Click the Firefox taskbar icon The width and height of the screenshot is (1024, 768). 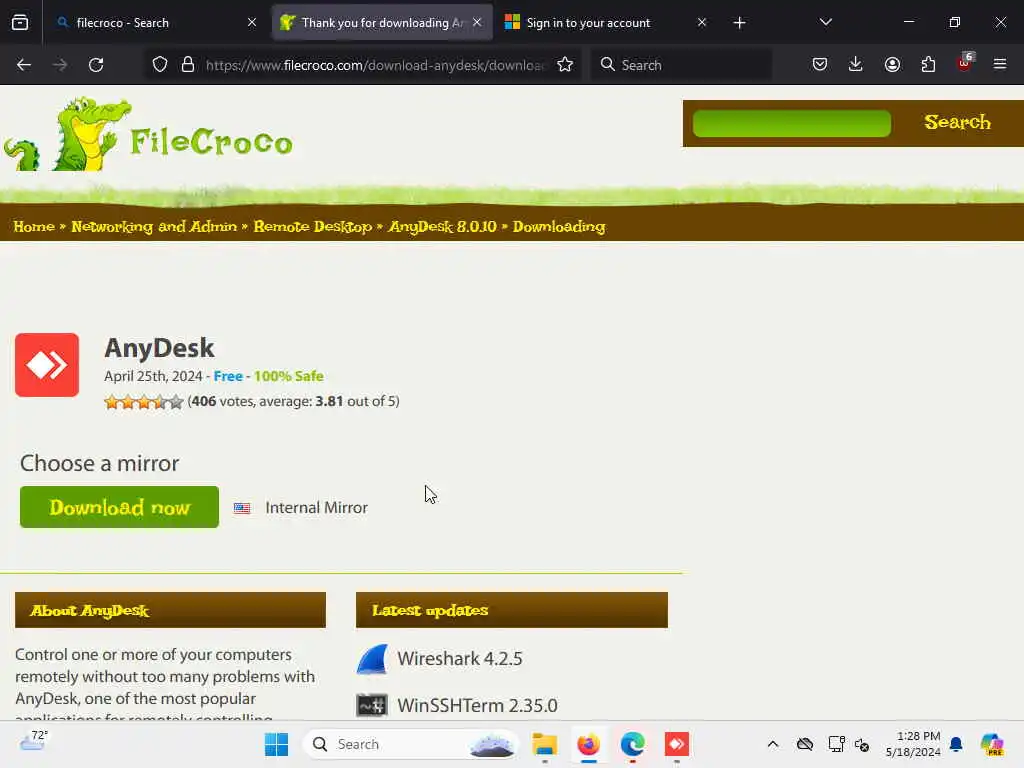(588, 744)
